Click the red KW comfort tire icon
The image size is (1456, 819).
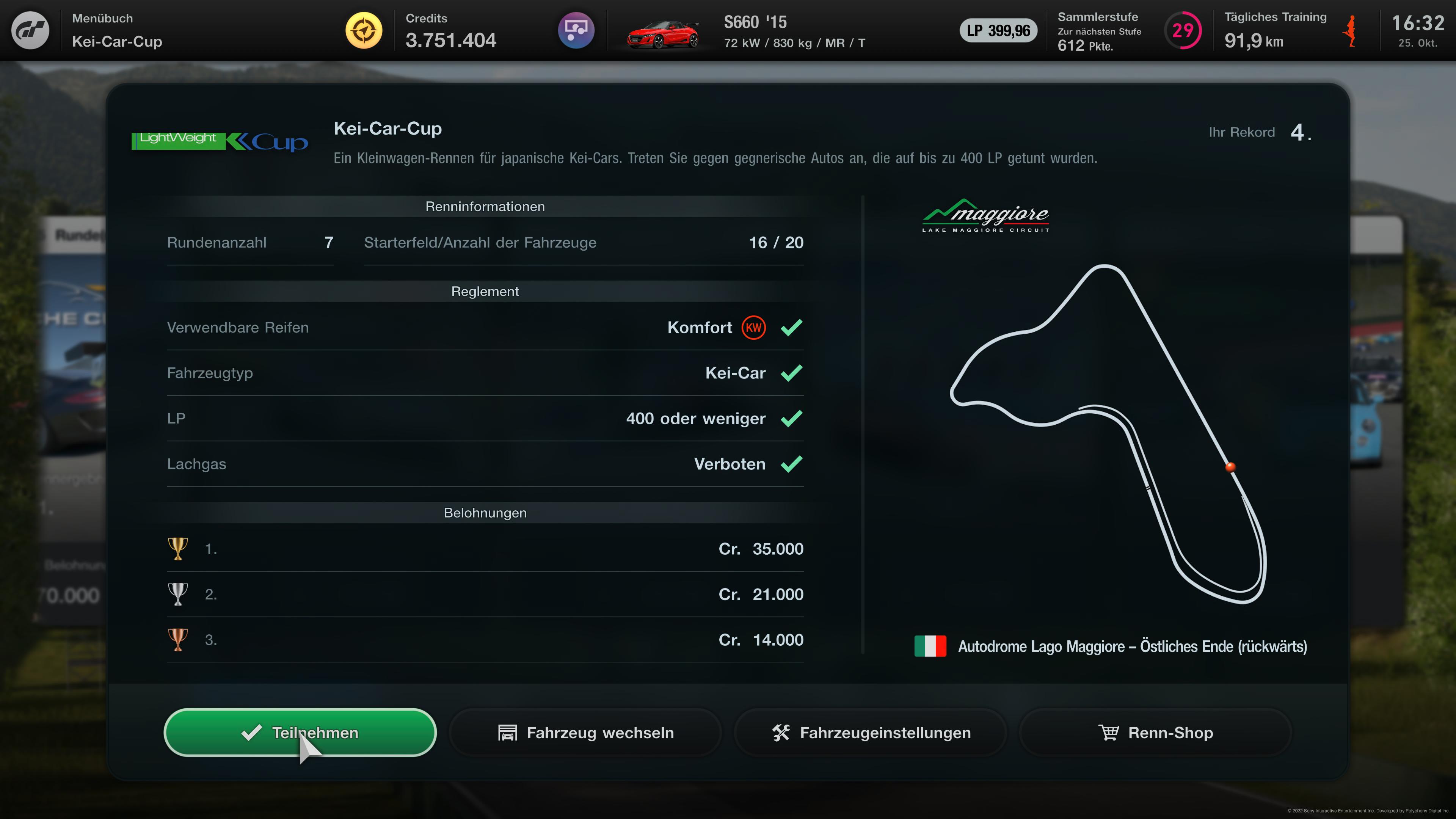pyautogui.click(x=753, y=328)
